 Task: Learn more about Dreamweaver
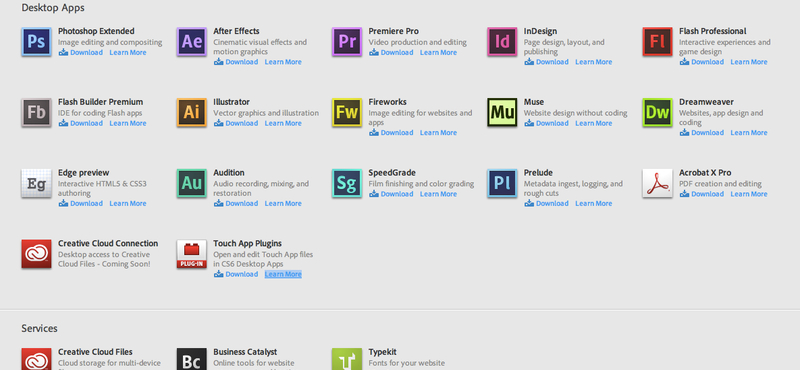[749, 133]
